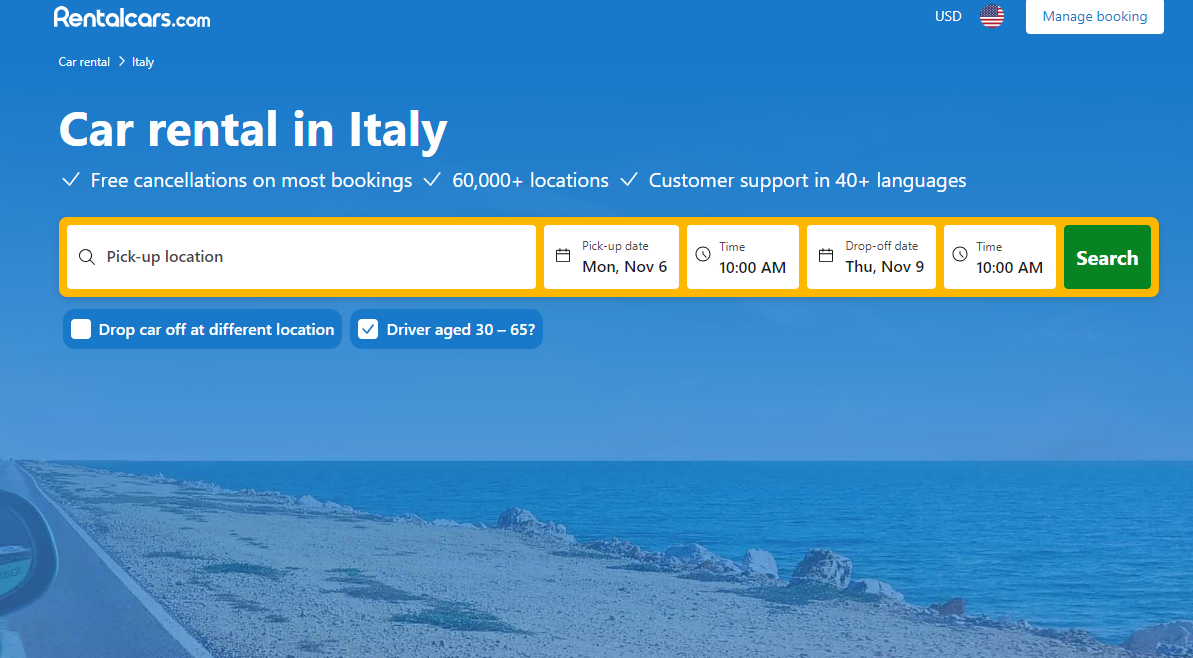Open the Drop-off date Thu, Nov 9 picker
1193x658 pixels.
click(884, 267)
